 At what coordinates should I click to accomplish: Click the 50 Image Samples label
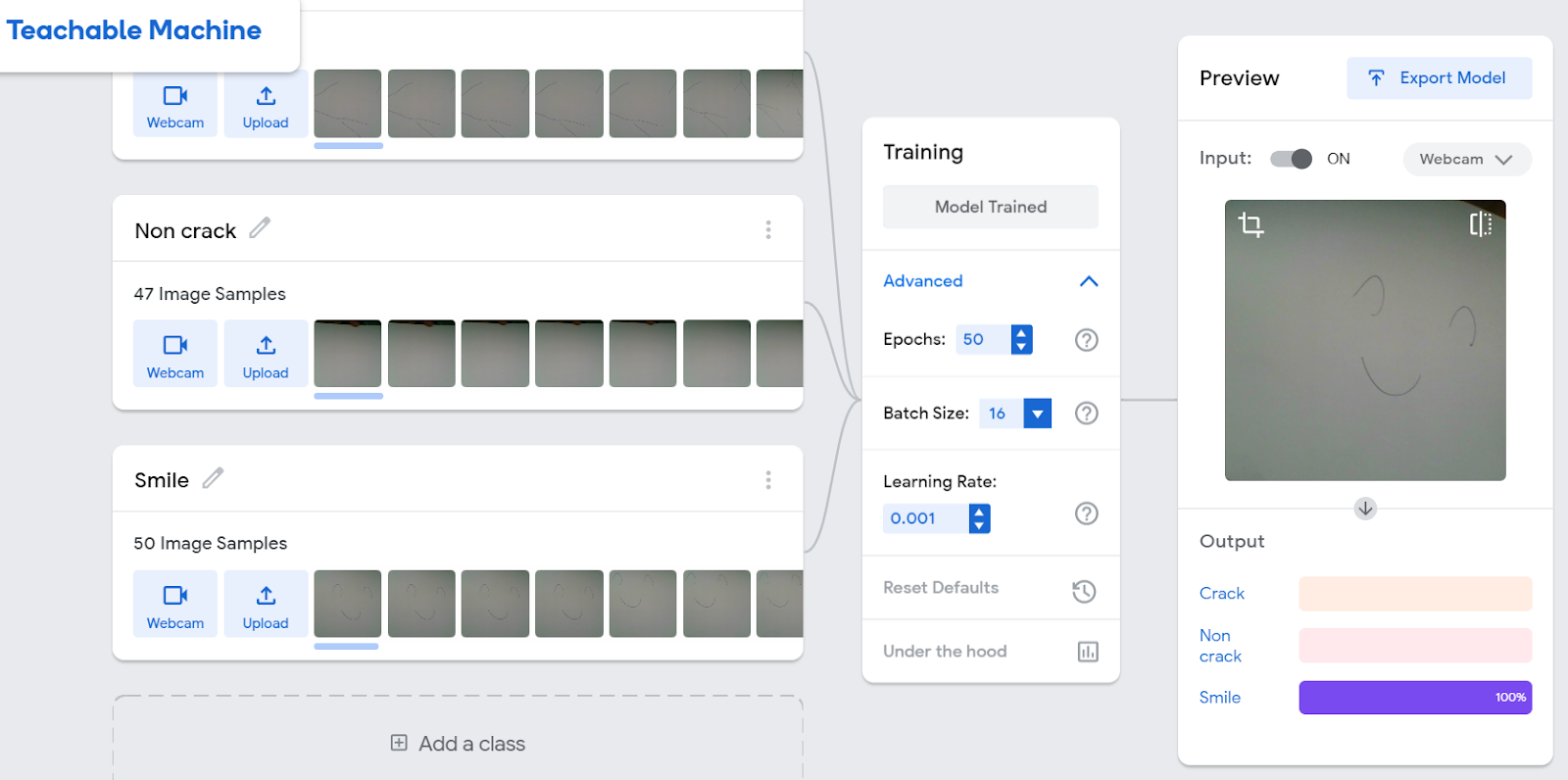pyautogui.click(x=211, y=543)
